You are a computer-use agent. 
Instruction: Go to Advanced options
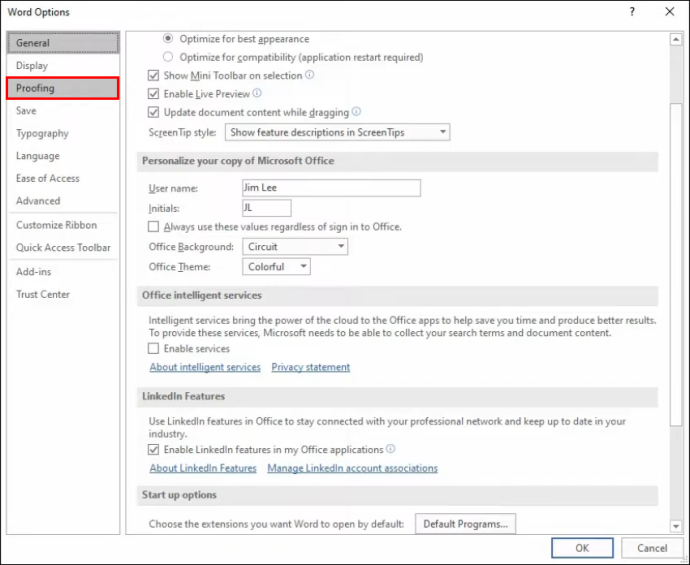click(63, 201)
